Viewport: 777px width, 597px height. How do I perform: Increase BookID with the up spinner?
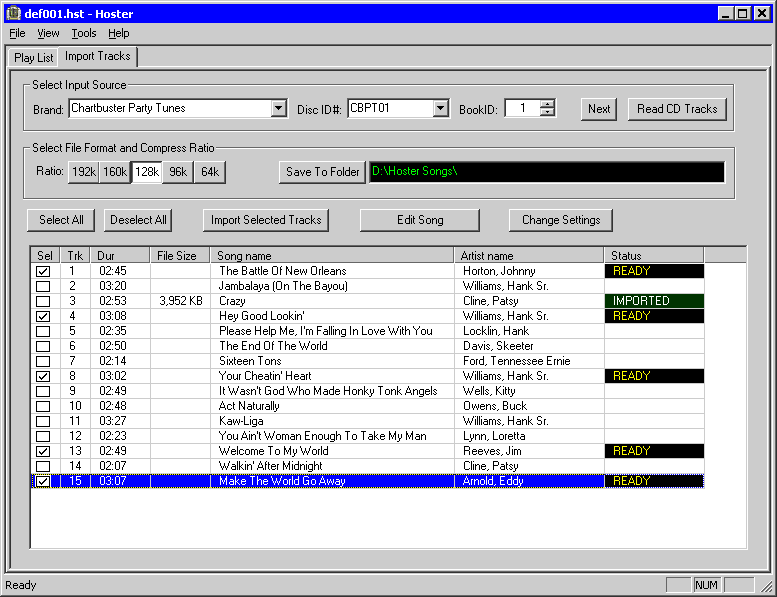(547, 104)
